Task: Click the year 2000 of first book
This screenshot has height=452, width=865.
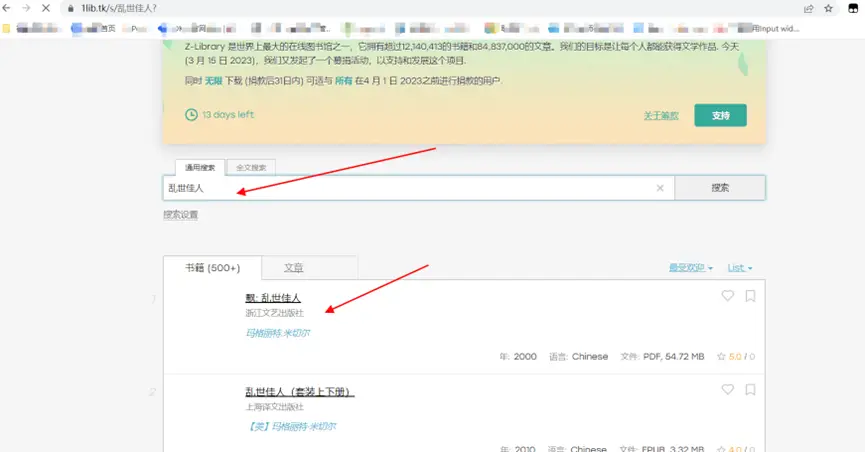Action: 525,357
